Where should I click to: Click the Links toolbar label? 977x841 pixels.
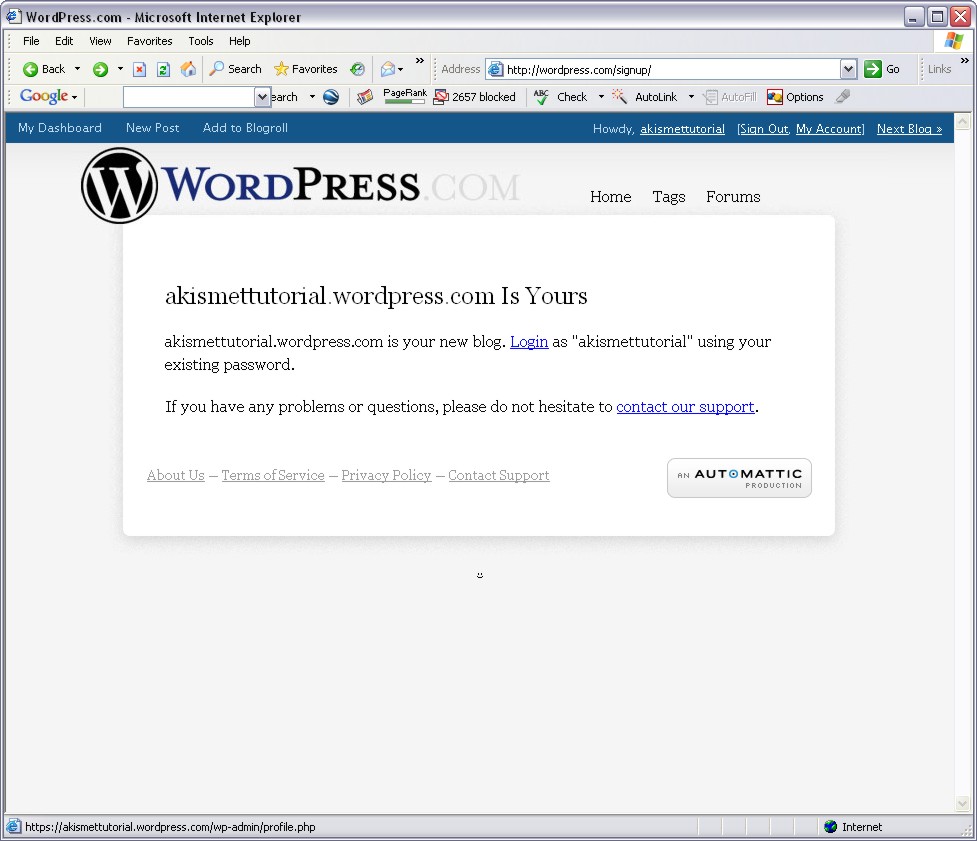939,69
